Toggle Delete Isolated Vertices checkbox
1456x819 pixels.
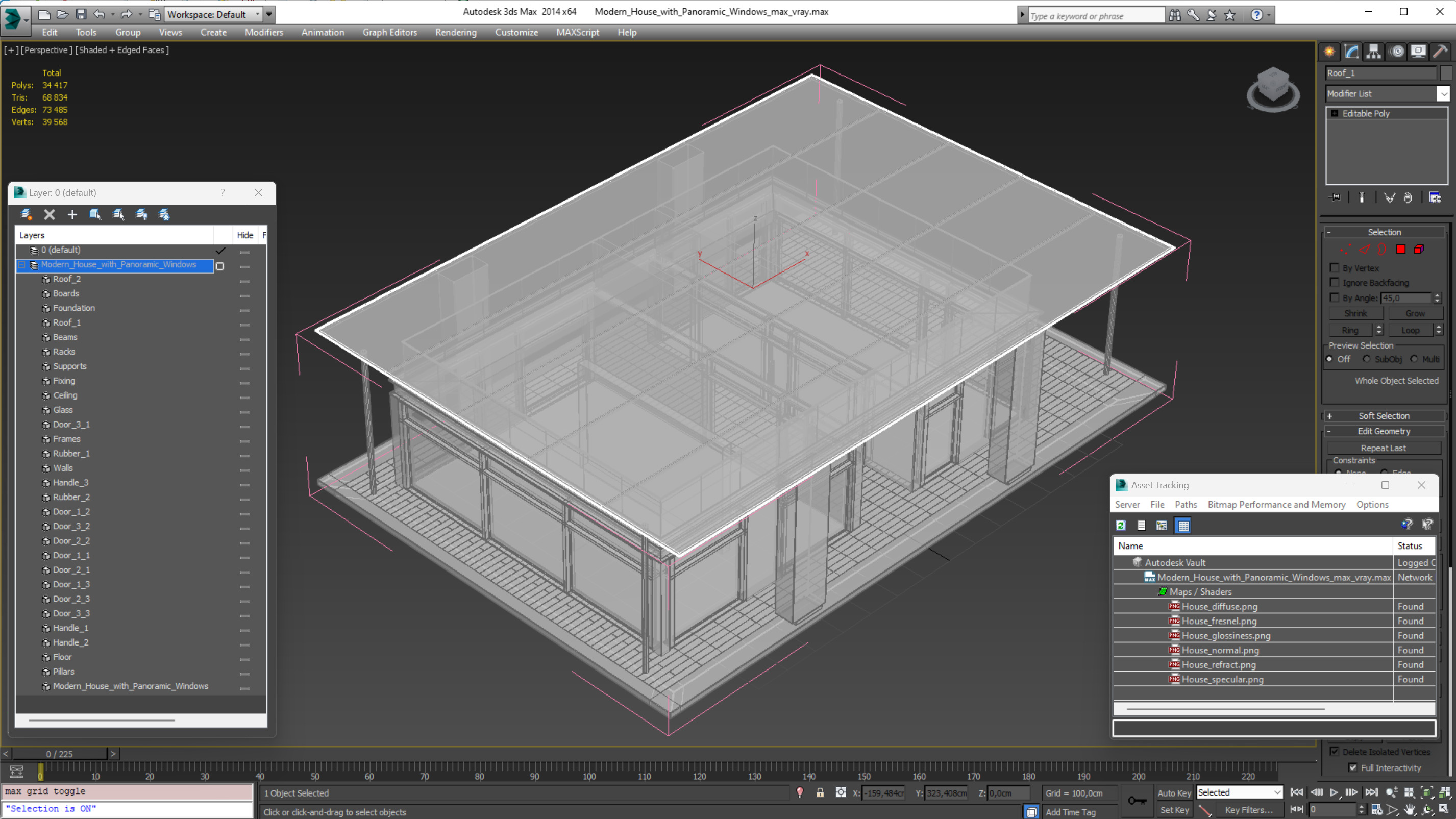click(1335, 752)
